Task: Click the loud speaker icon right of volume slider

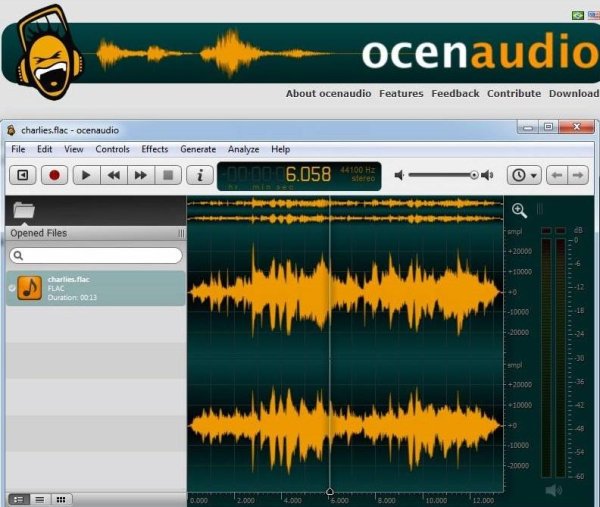Action: 487,175
